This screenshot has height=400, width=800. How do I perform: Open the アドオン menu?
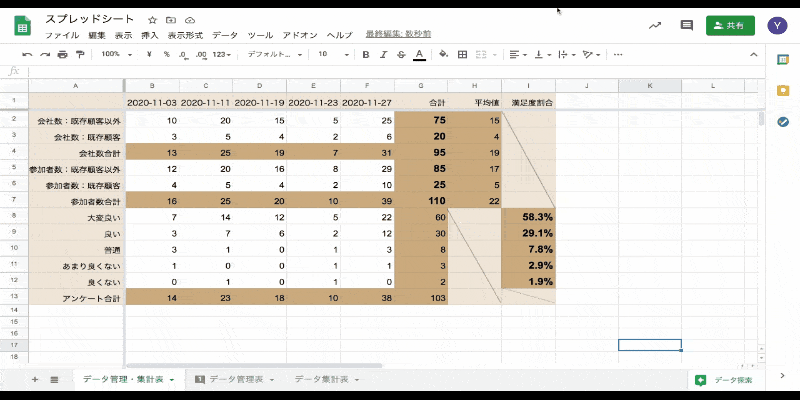300,35
